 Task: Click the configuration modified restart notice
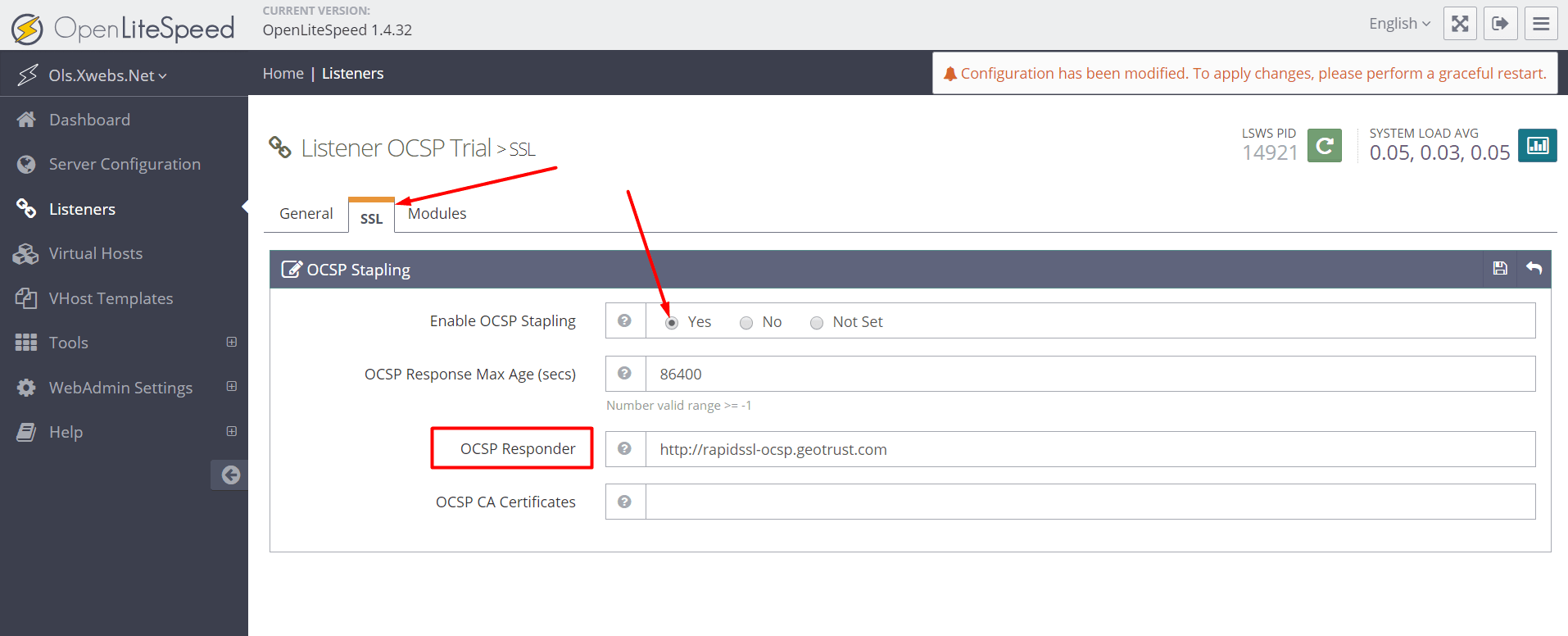1245,74
